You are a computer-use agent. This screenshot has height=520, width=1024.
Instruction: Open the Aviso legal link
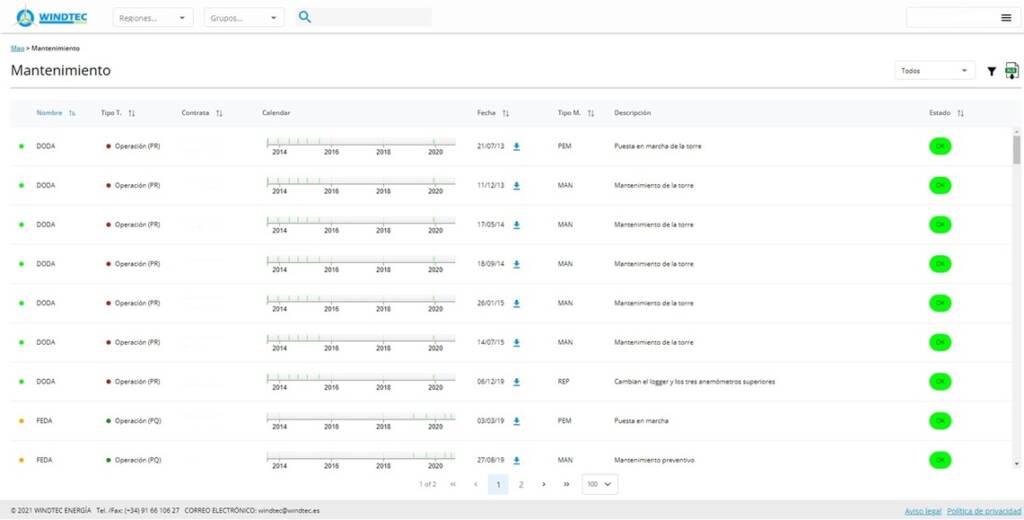coord(922,510)
